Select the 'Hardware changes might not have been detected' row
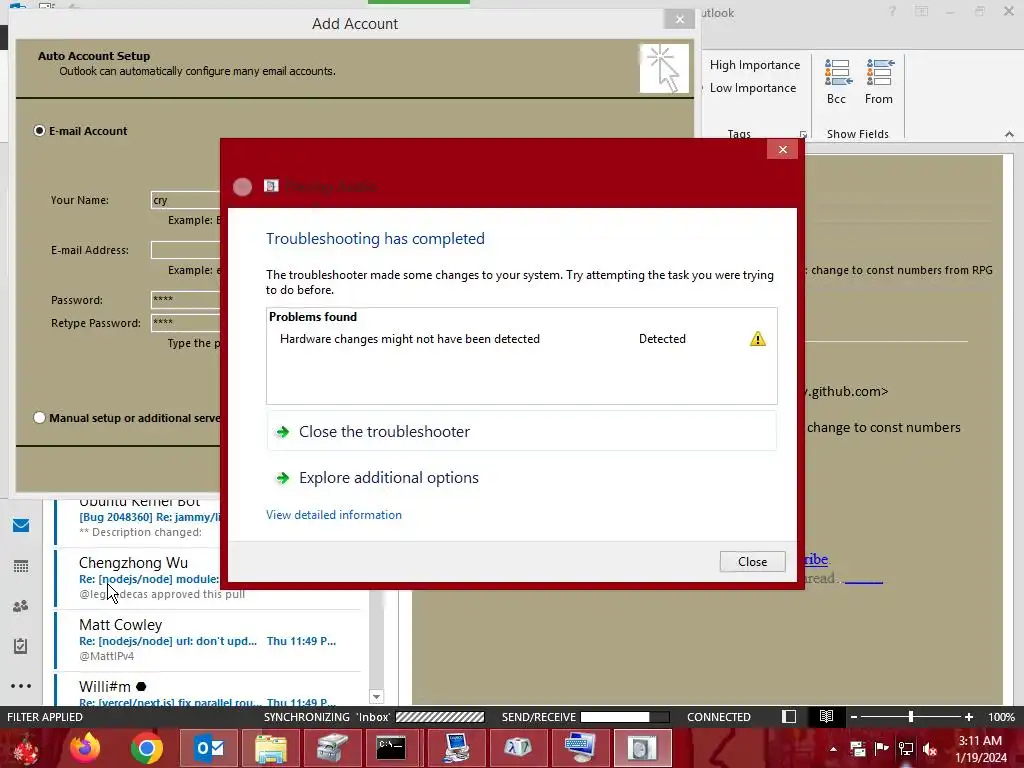Image resolution: width=1024 pixels, height=768 pixels. click(x=521, y=339)
